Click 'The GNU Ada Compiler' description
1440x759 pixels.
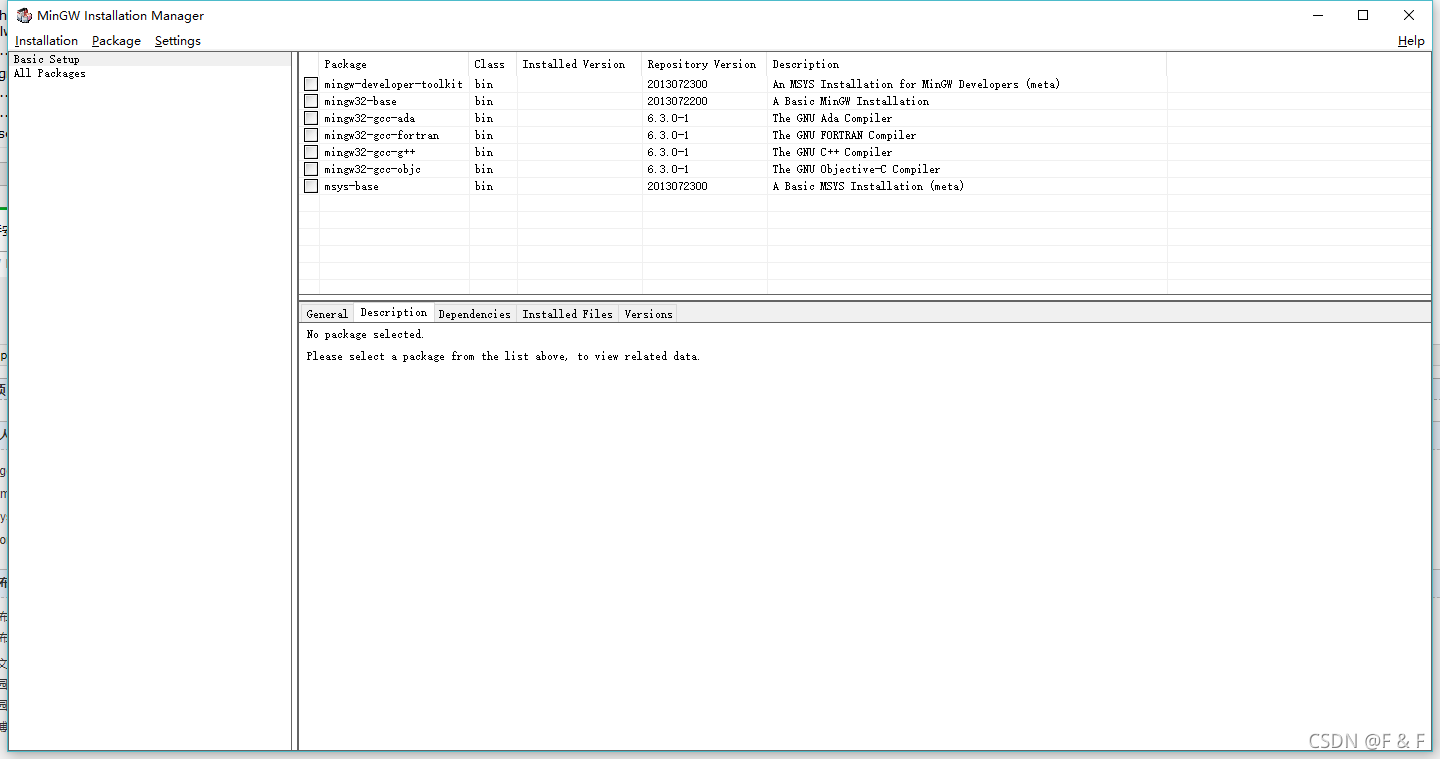click(832, 118)
